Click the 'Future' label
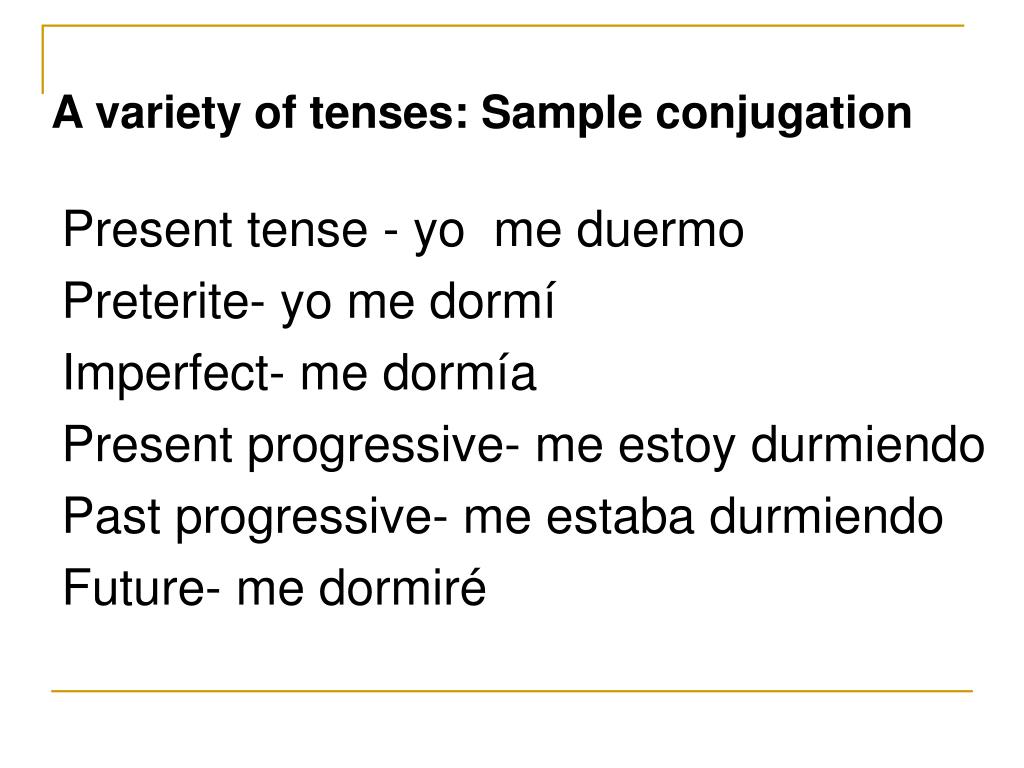Viewport: 1024px width, 768px height. 135,588
